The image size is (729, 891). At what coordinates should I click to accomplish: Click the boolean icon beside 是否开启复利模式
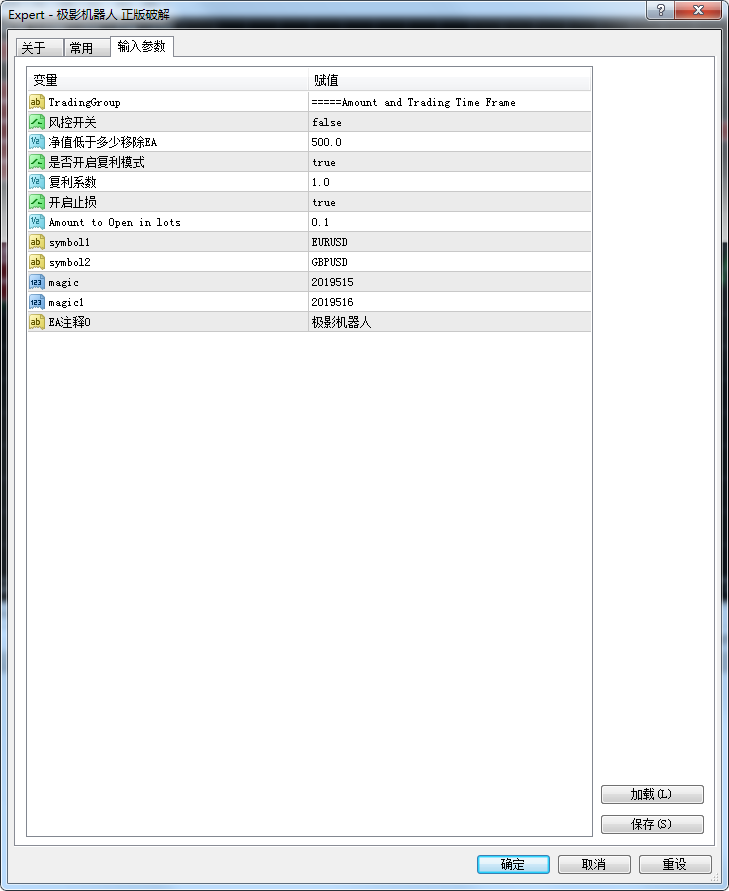click(x=37, y=162)
